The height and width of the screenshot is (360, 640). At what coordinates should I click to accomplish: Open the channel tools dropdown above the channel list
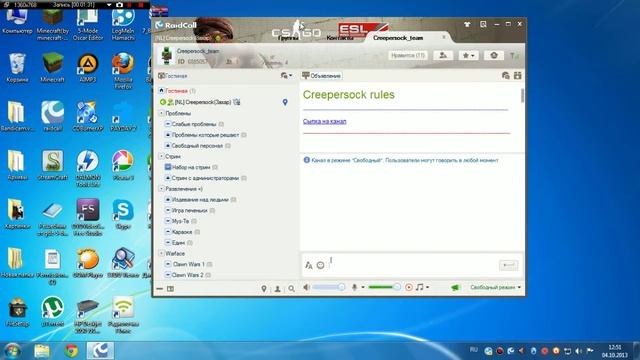[286, 76]
